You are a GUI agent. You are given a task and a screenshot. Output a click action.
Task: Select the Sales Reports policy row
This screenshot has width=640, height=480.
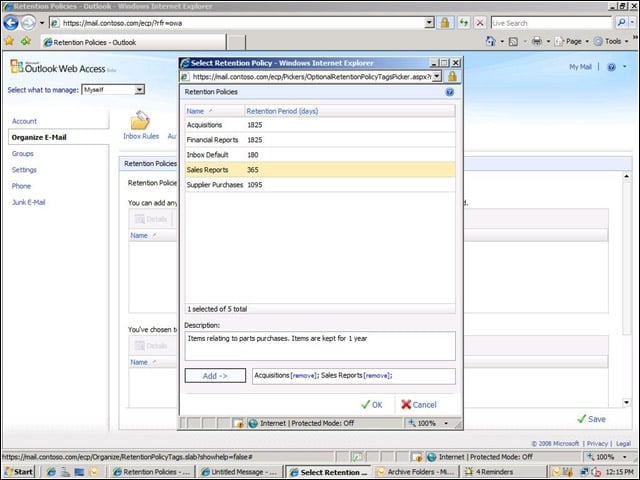pos(320,170)
